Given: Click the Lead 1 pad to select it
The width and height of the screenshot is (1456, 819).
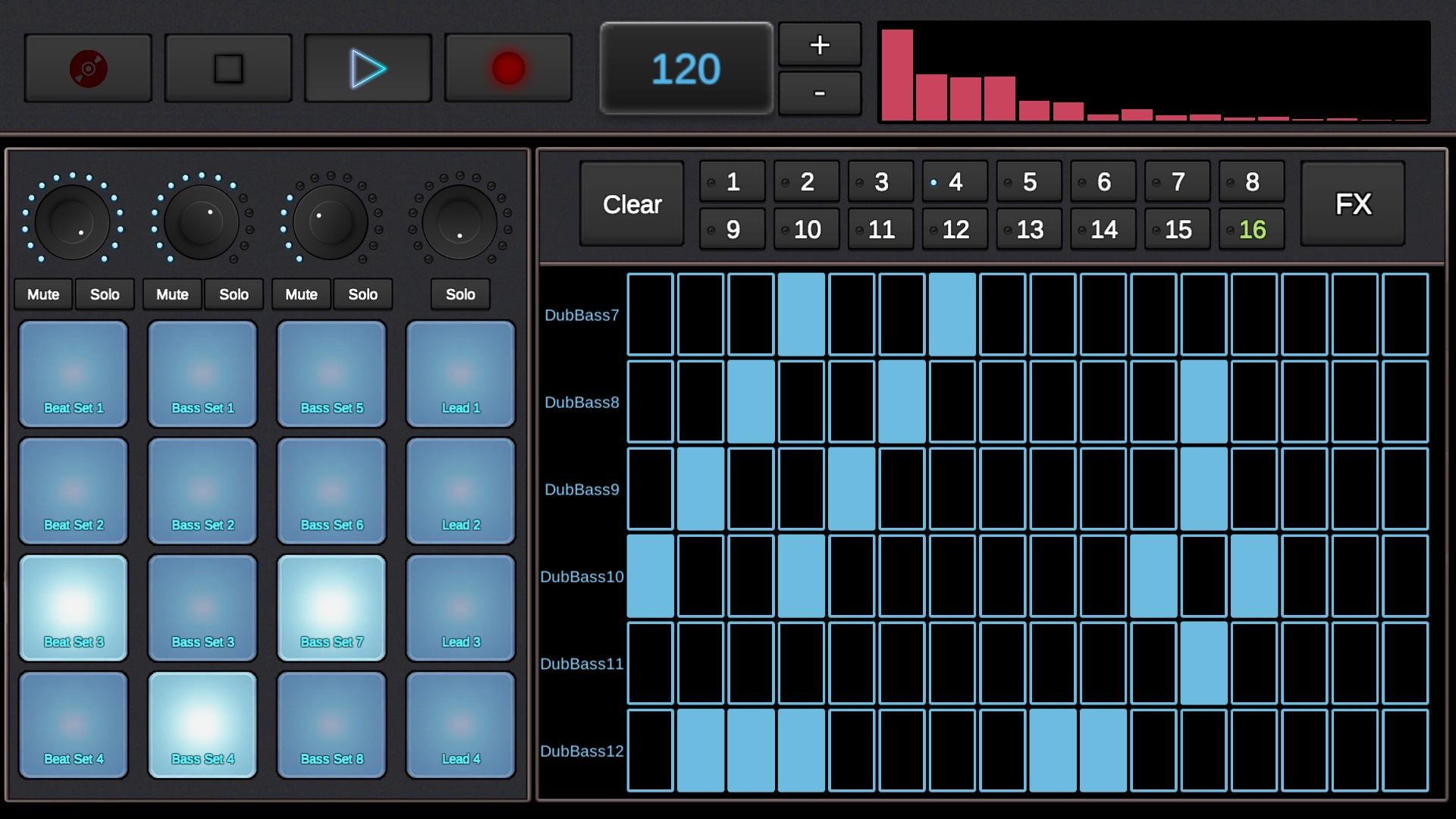Looking at the screenshot, I should click(x=461, y=371).
